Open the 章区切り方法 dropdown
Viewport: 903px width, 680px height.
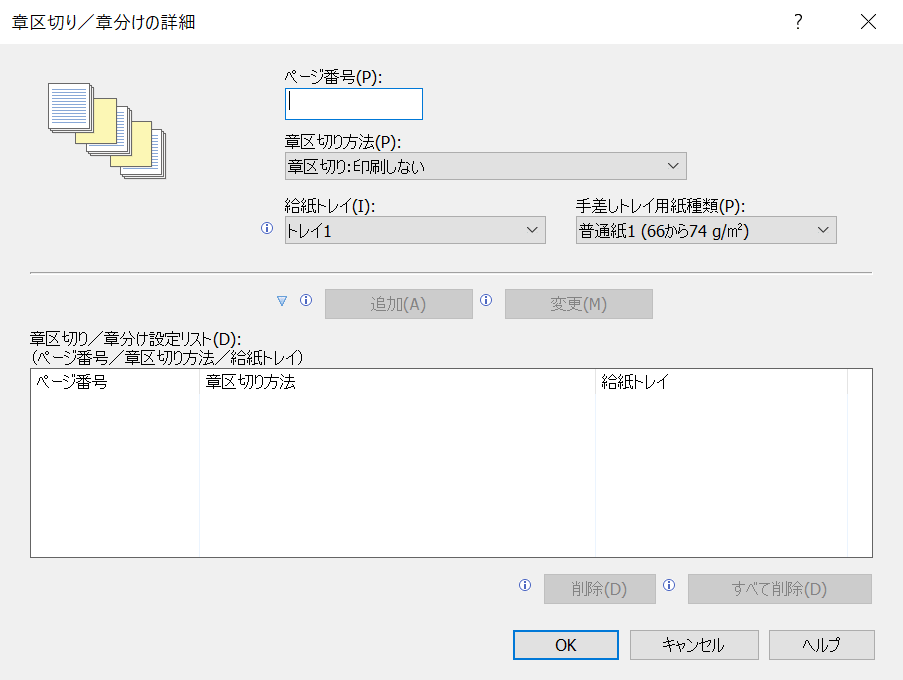point(485,166)
